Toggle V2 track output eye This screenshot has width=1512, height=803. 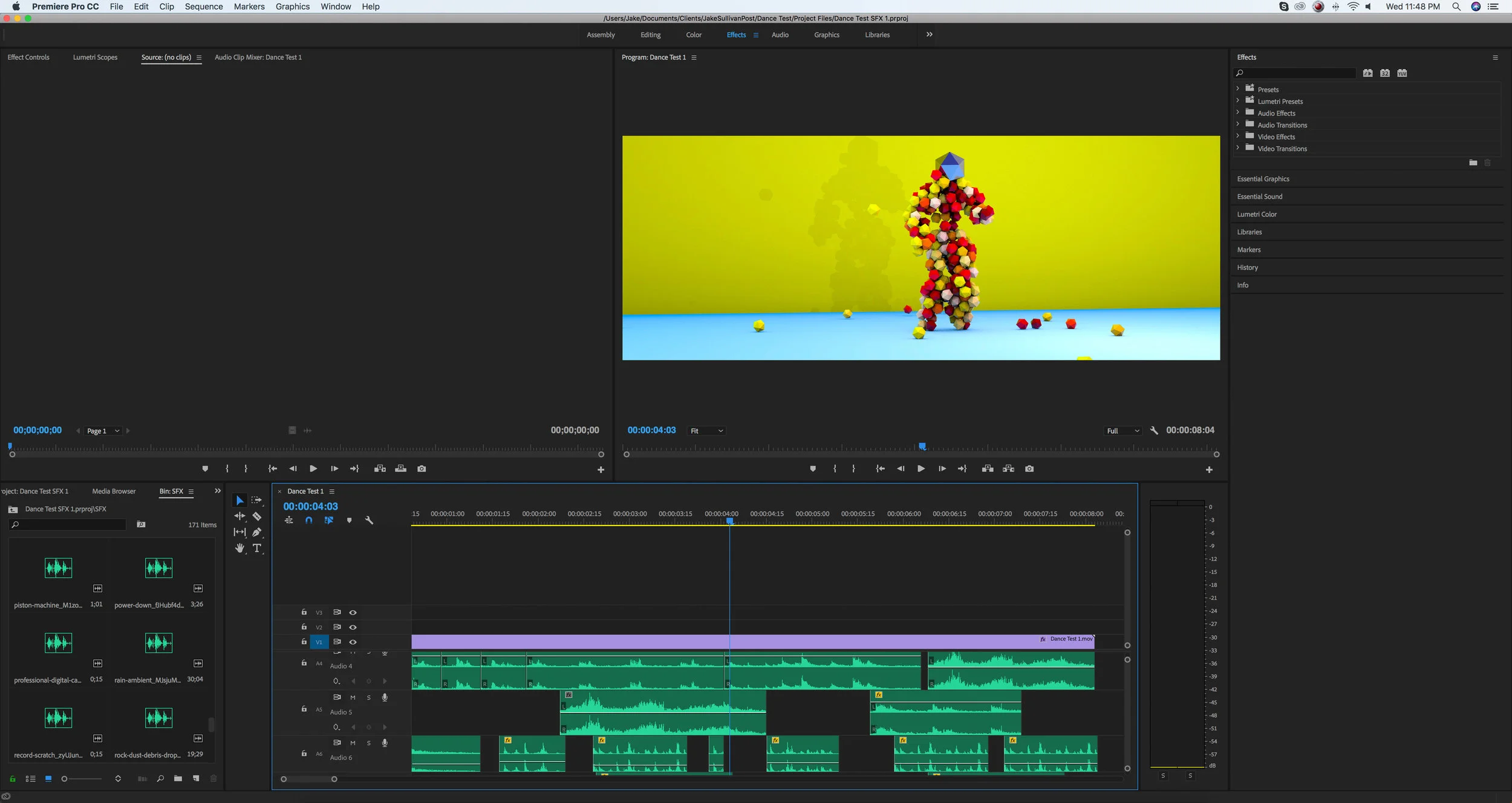point(353,627)
